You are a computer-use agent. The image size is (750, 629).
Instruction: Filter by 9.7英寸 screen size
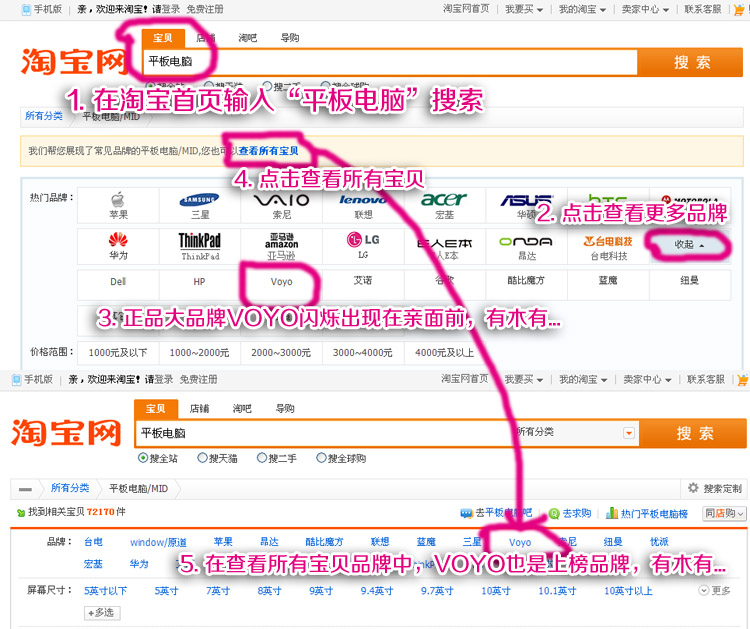437,591
